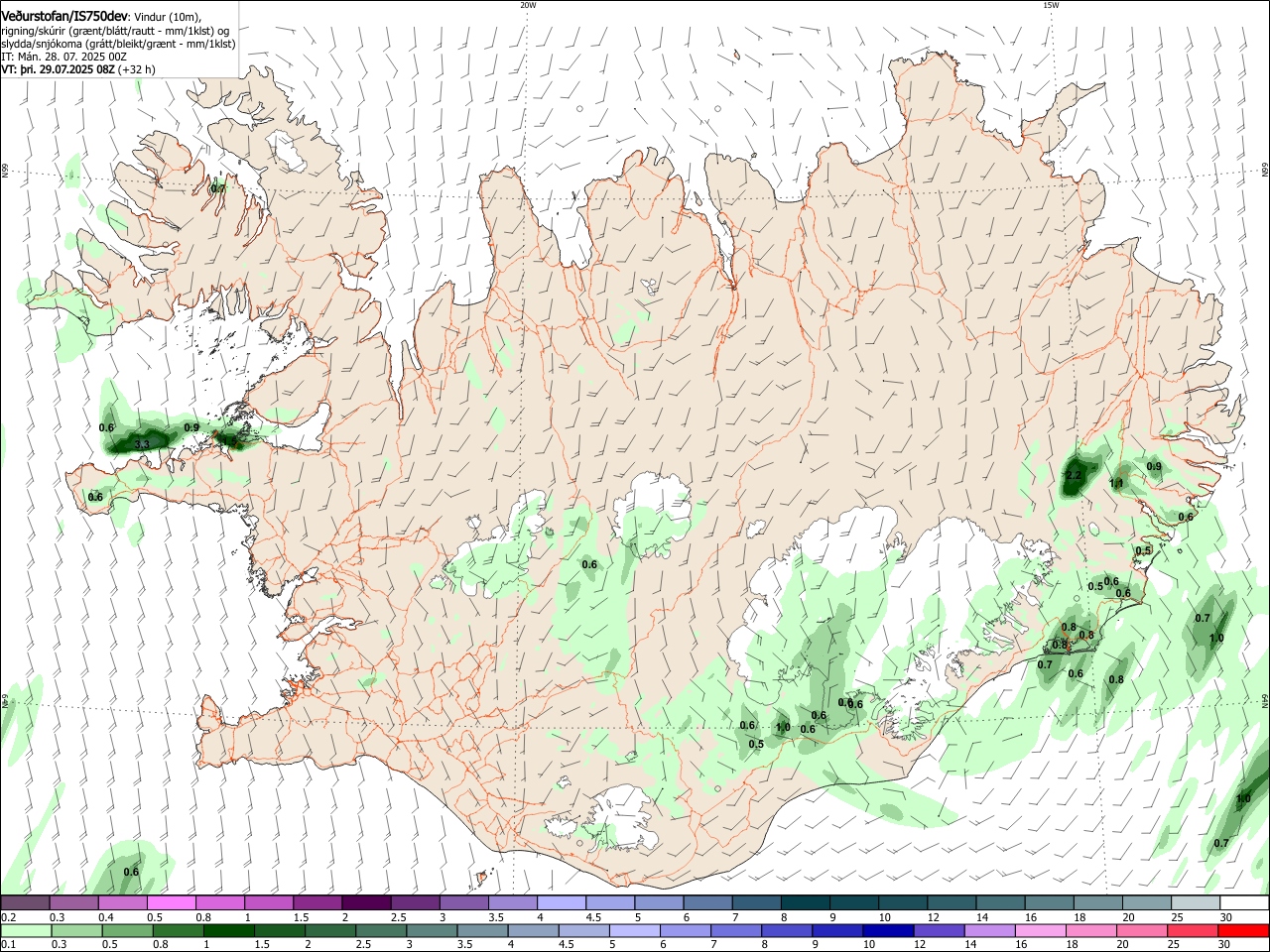Screen dimensions: 1270x952
Task: Pick the 4–4.5 pale lavender swatch in the snow legend
Action: tap(560, 902)
